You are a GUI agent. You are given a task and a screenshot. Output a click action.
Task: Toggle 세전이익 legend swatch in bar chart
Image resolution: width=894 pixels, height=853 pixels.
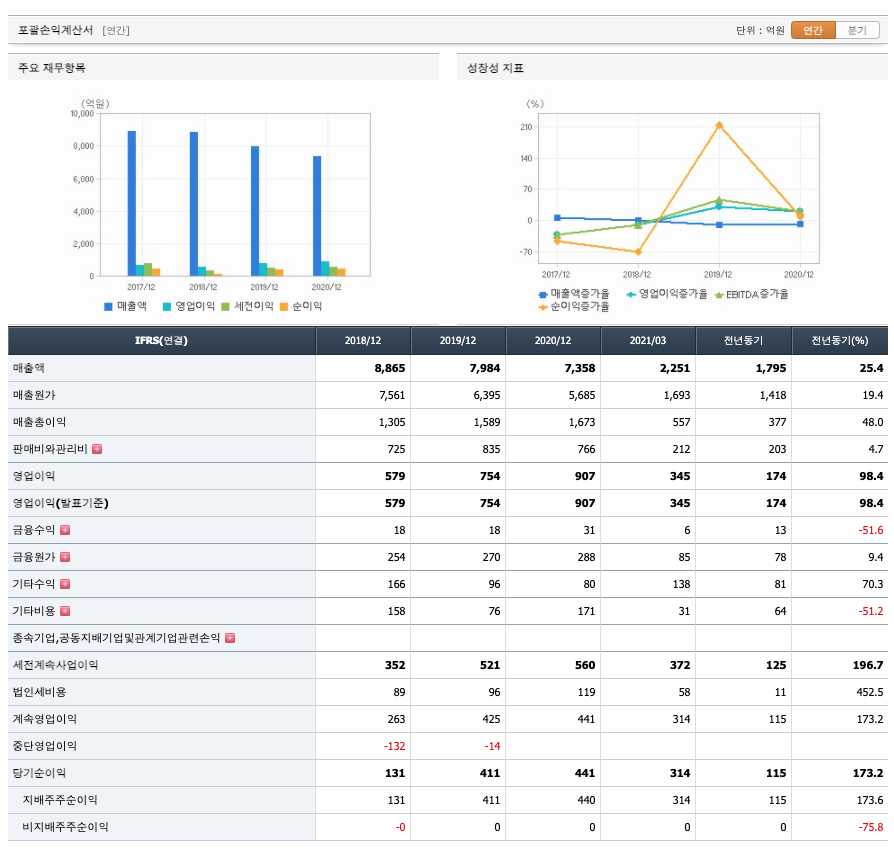point(225,307)
